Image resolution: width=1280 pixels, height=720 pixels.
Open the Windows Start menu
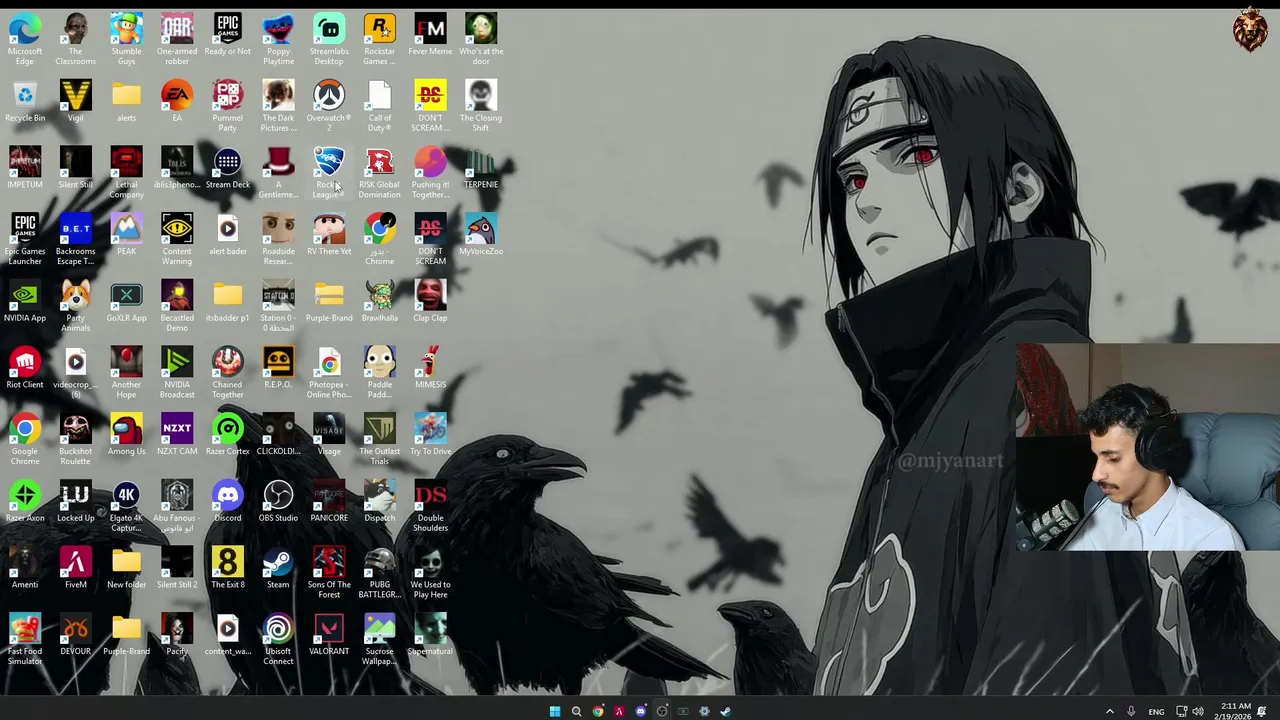(x=554, y=711)
